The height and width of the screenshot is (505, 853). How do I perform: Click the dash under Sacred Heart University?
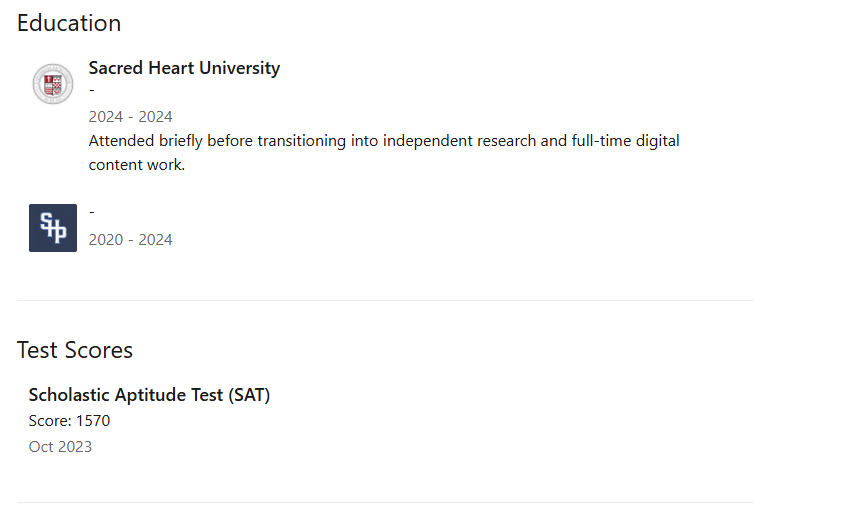pyautogui.click(x=92, y=90)
